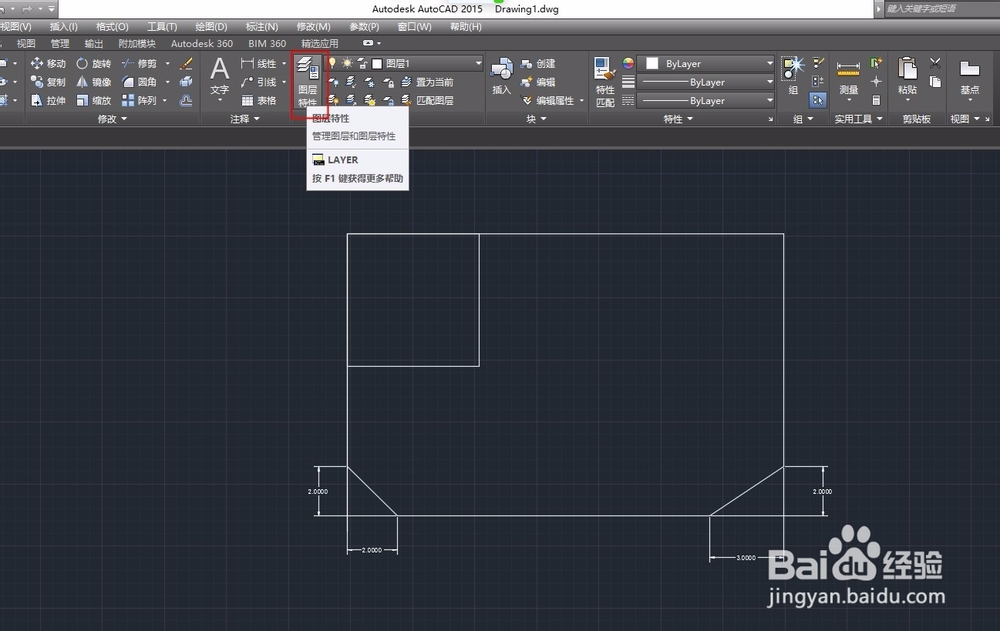Select the Rotate (旋转) tool

coord(94,63)
